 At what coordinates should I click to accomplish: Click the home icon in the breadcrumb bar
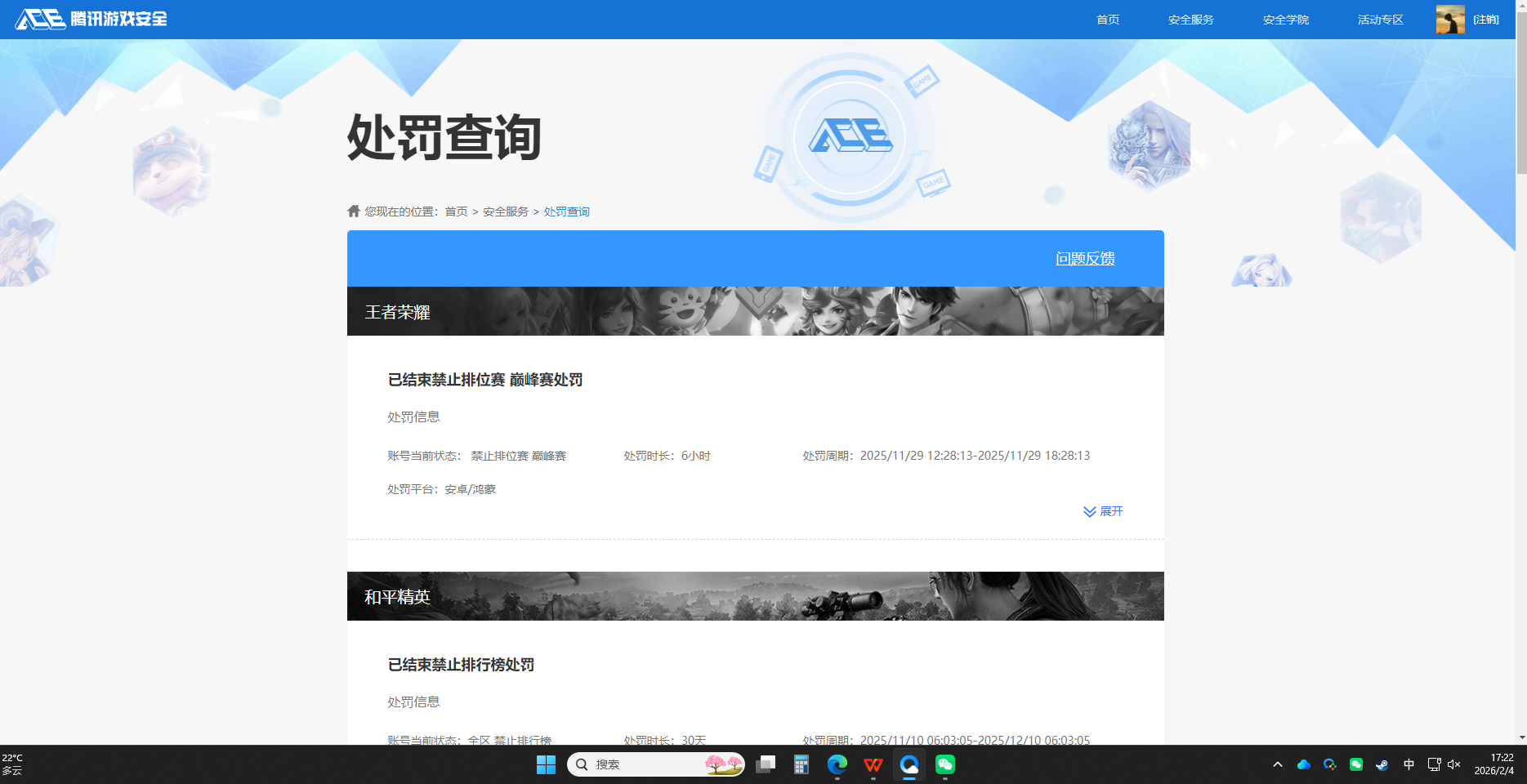[353, 211]
